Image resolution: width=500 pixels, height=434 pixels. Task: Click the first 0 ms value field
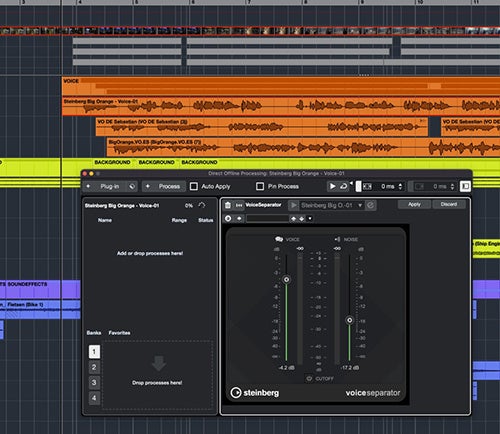click(387, 186)
